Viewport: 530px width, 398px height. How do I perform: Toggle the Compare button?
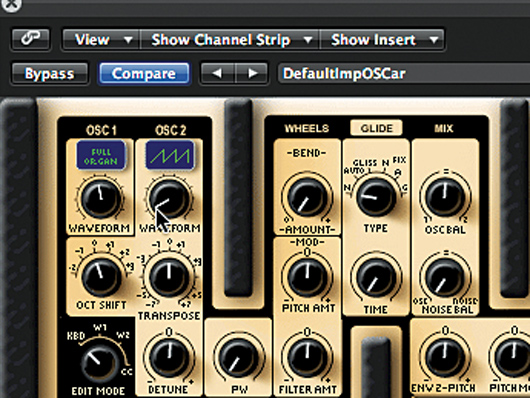[x=144, y=73]
